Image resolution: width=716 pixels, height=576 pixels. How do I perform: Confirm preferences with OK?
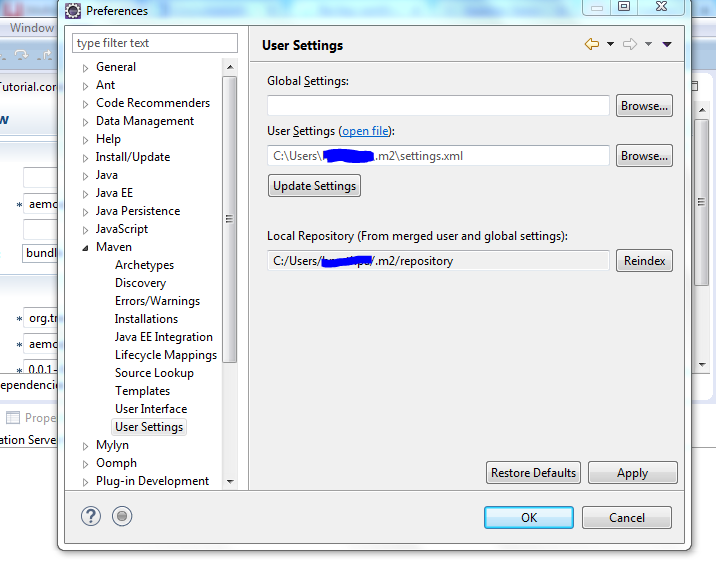click(529, 518)
